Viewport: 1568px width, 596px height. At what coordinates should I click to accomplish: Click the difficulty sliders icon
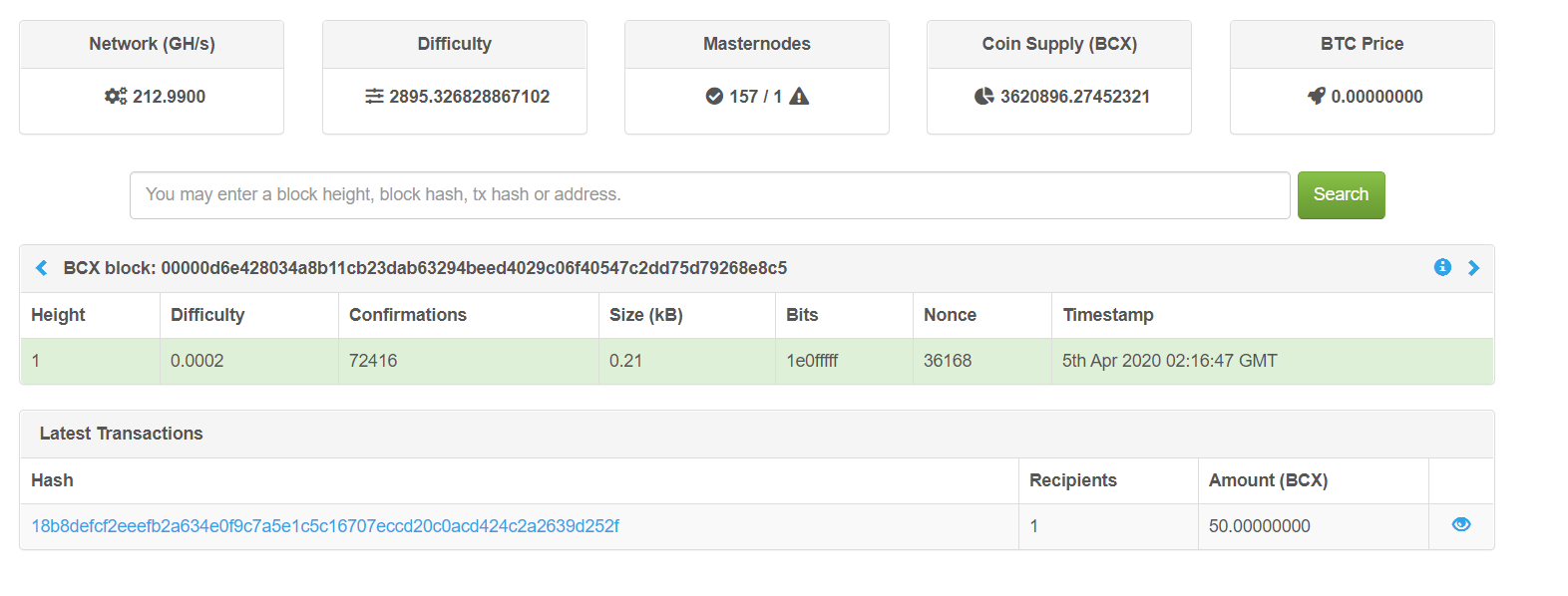(374, 97)
